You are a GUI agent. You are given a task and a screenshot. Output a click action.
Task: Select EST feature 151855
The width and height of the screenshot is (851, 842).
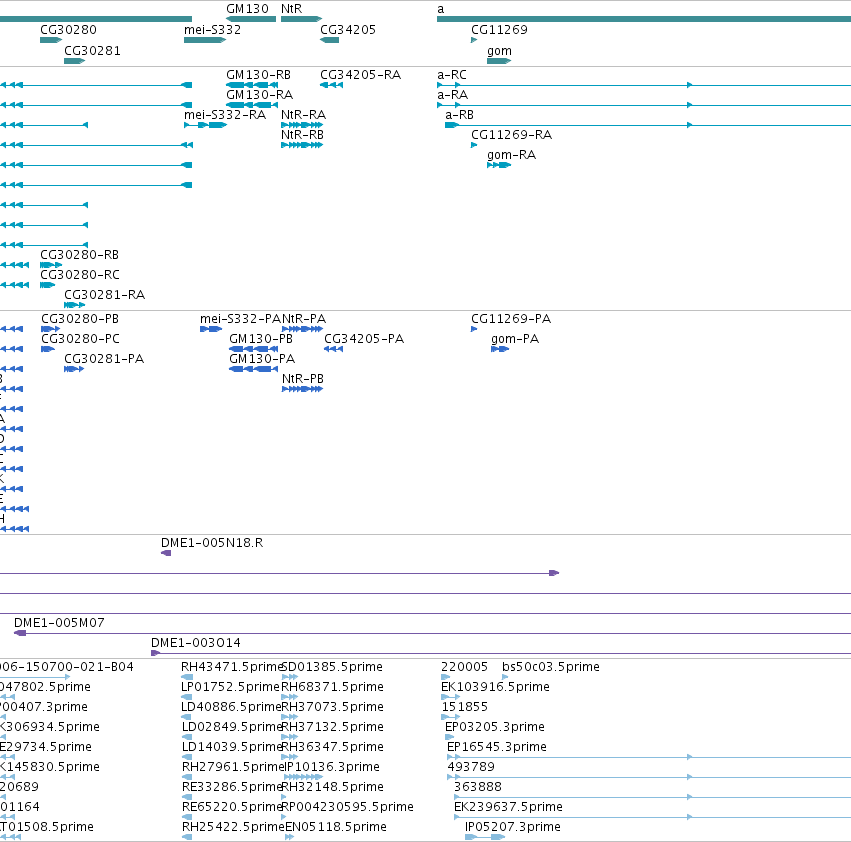[x=450, y=717]
